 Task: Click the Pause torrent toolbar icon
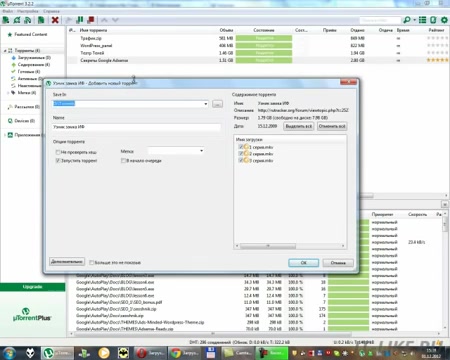(80, 20)
